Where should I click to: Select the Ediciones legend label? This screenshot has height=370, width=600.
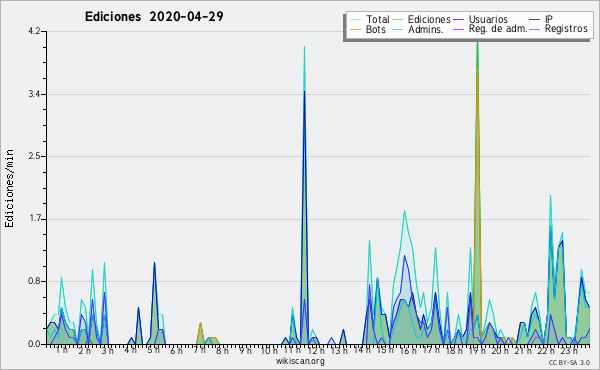(x=429, y=19)
